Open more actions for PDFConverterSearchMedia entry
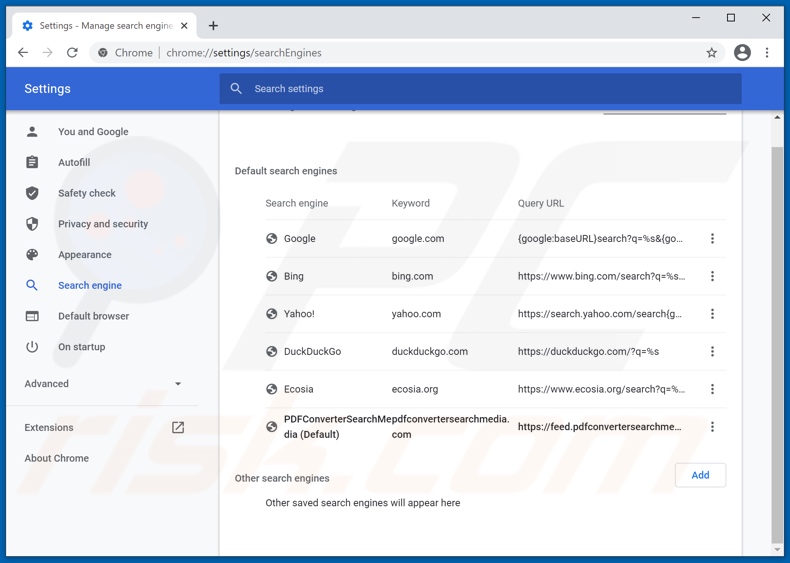This screenshot has height=563, width=790. point(712,427)
